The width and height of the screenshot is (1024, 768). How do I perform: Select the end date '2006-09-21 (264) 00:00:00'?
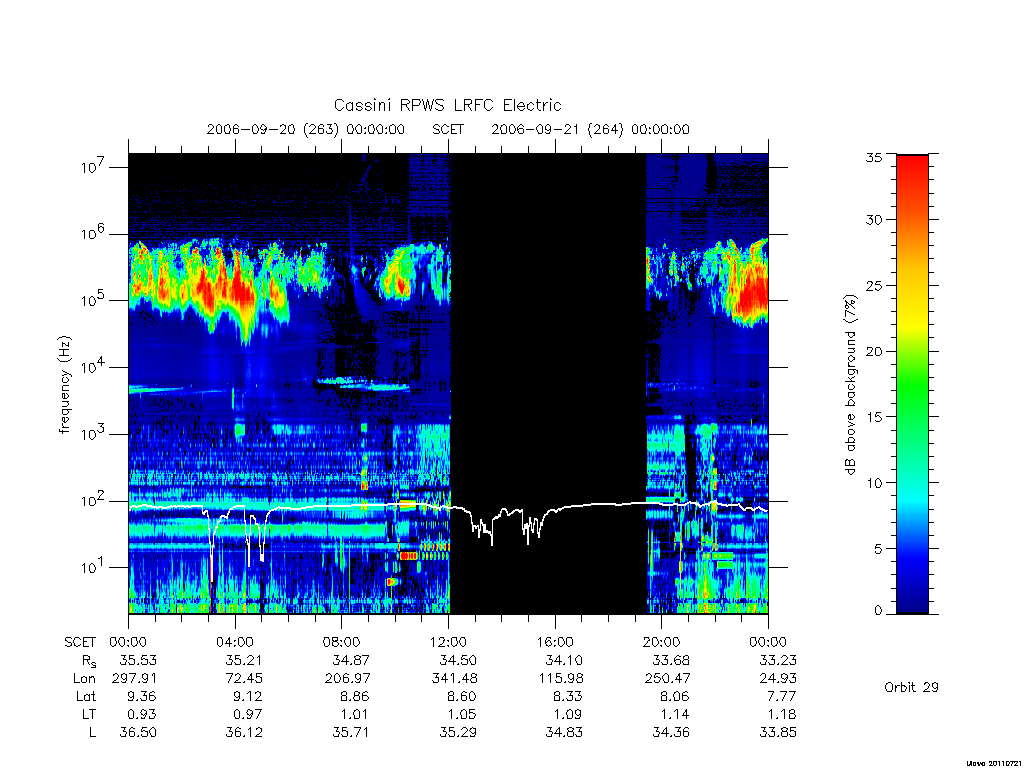(590, 129)
